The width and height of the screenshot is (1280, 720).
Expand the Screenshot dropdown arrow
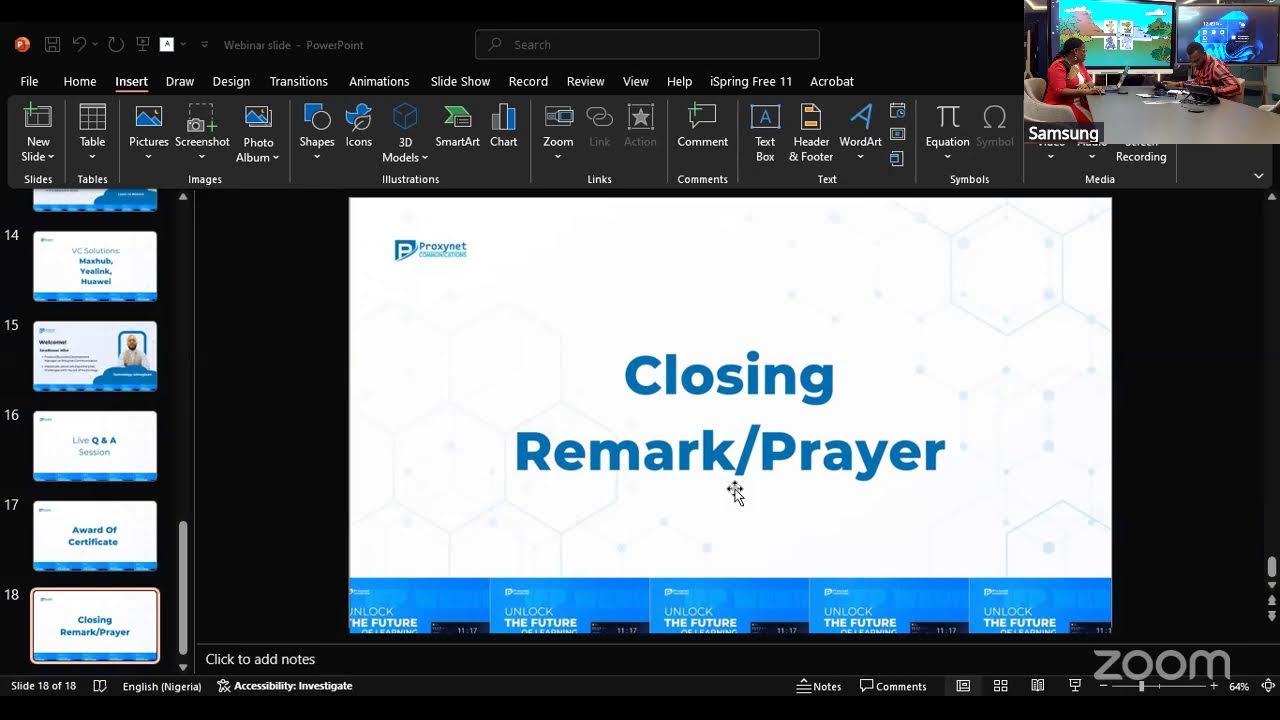[202, 157]
